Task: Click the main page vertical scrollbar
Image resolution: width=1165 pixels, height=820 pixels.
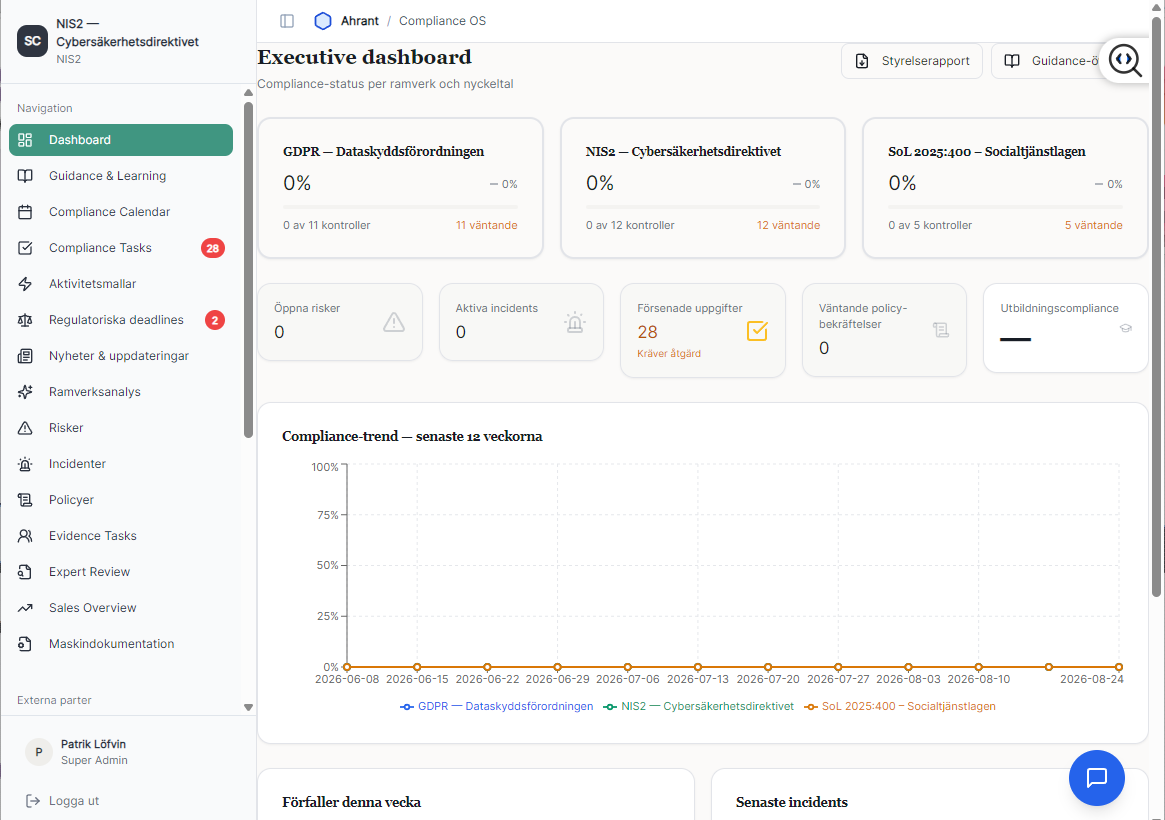Action: (1156, 306)
